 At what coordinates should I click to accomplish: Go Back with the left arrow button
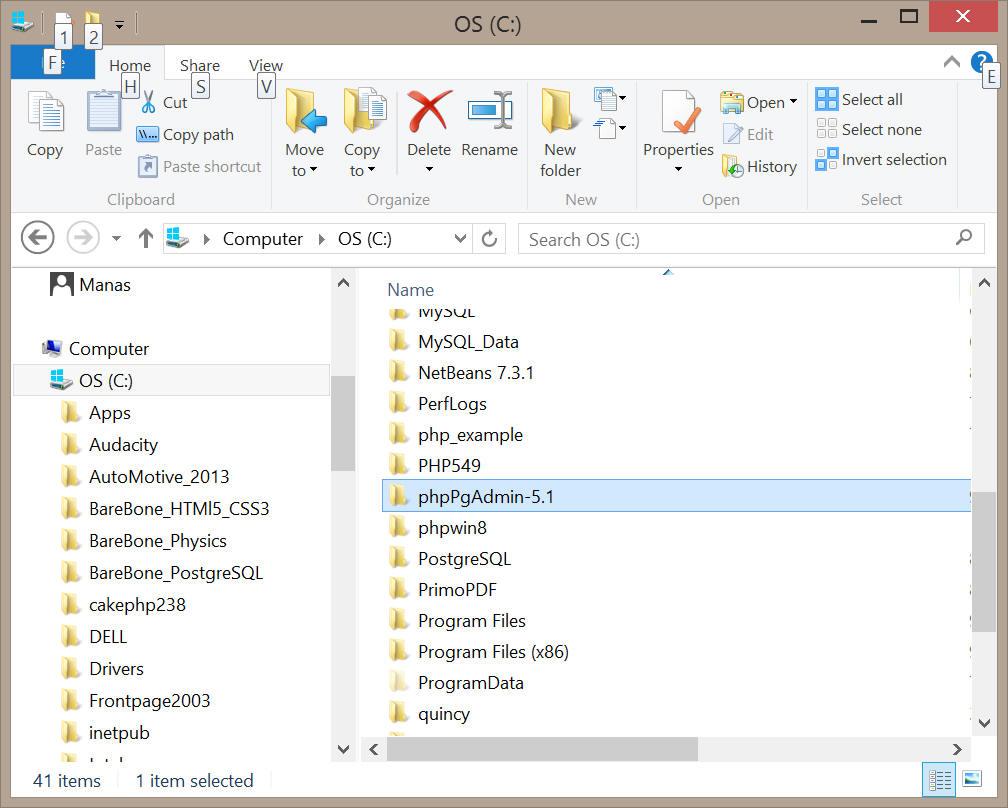point(37,238)
